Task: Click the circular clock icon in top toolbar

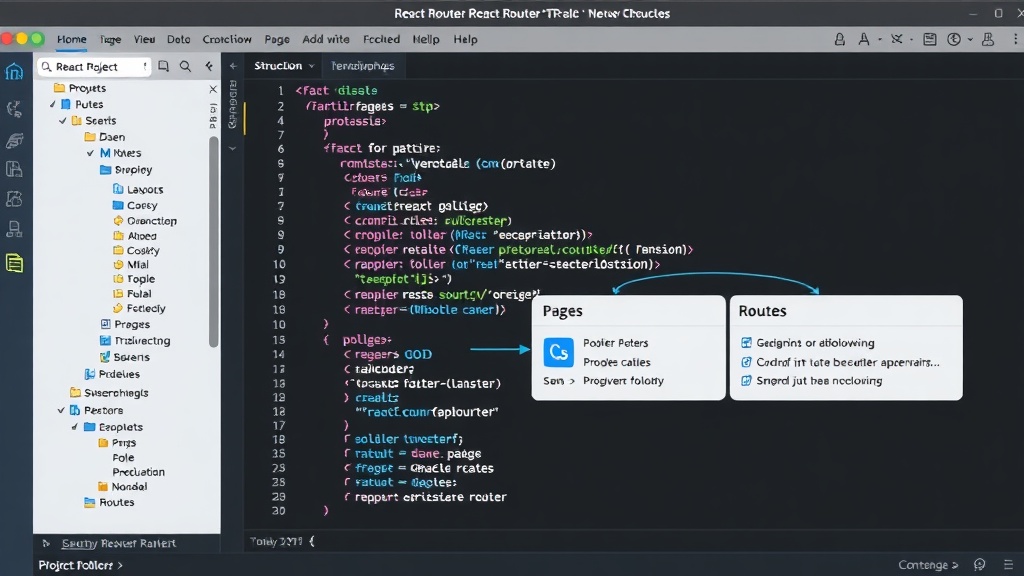Action: [x=954, y=39]
